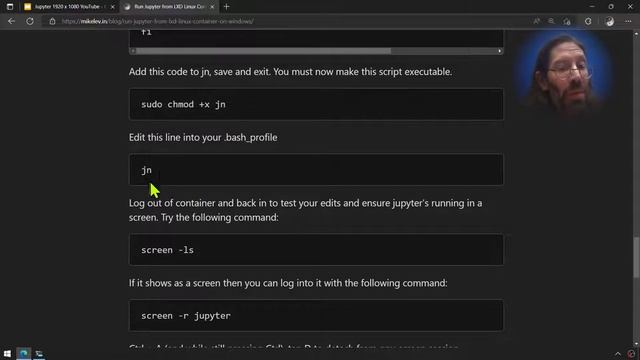Click the page vertical scrollbar thumb
This screenshot has height=360, width=640.
click(636, 257)
